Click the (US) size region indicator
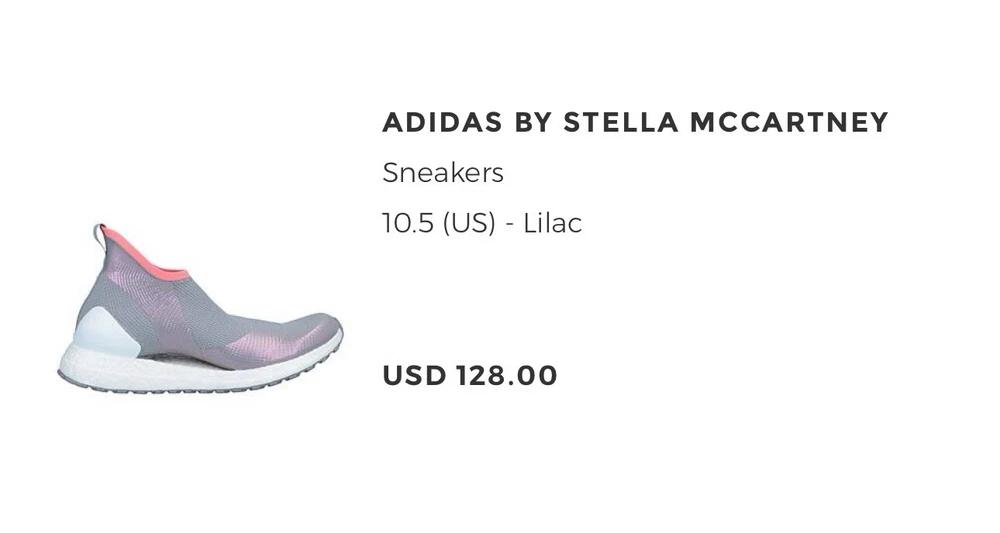1000x533 pixels. coord(469,223)
